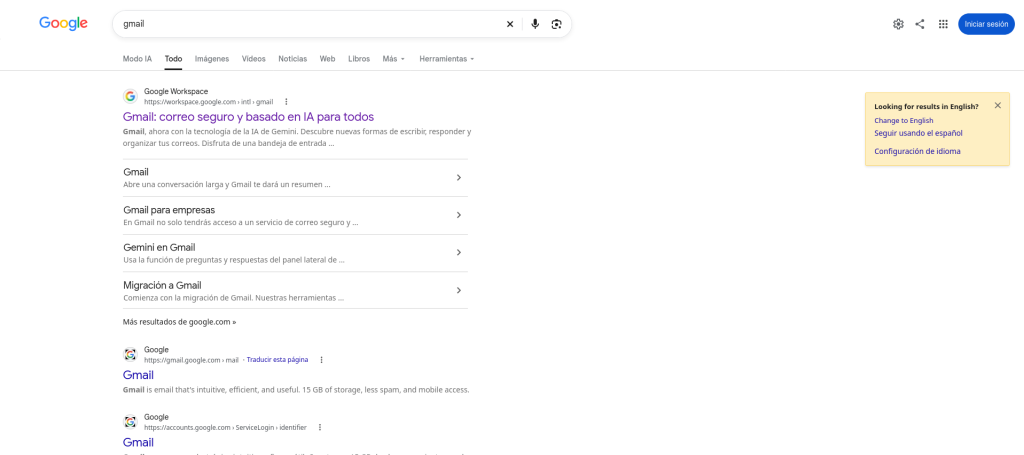This screenshot has height=455, width=1024.
Task: Switch to the Imágenes tab
Action: (x=212, y=59)
